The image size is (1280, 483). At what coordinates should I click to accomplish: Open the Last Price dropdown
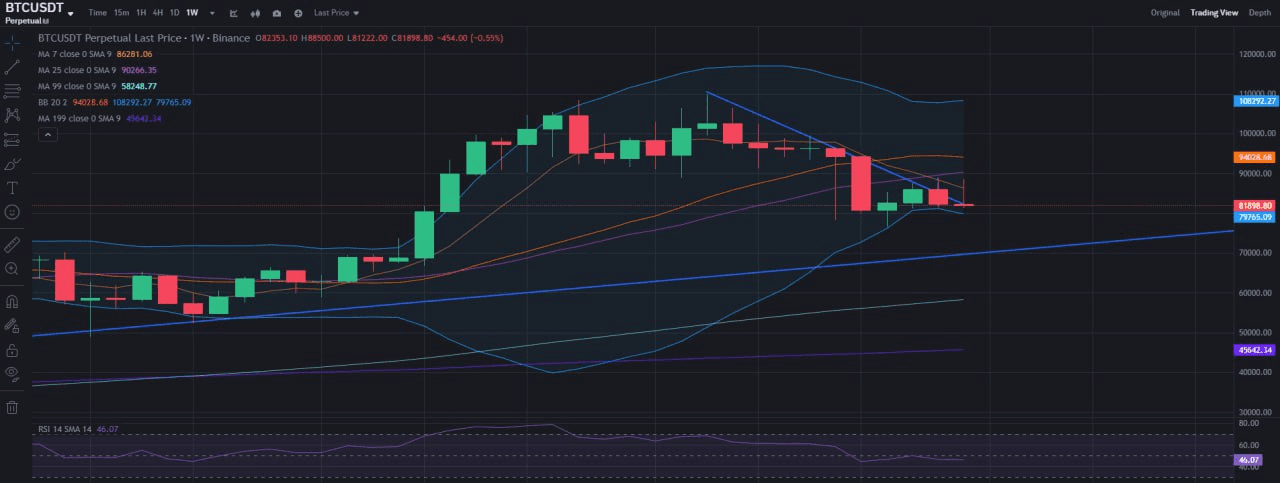tap(336, 13)
